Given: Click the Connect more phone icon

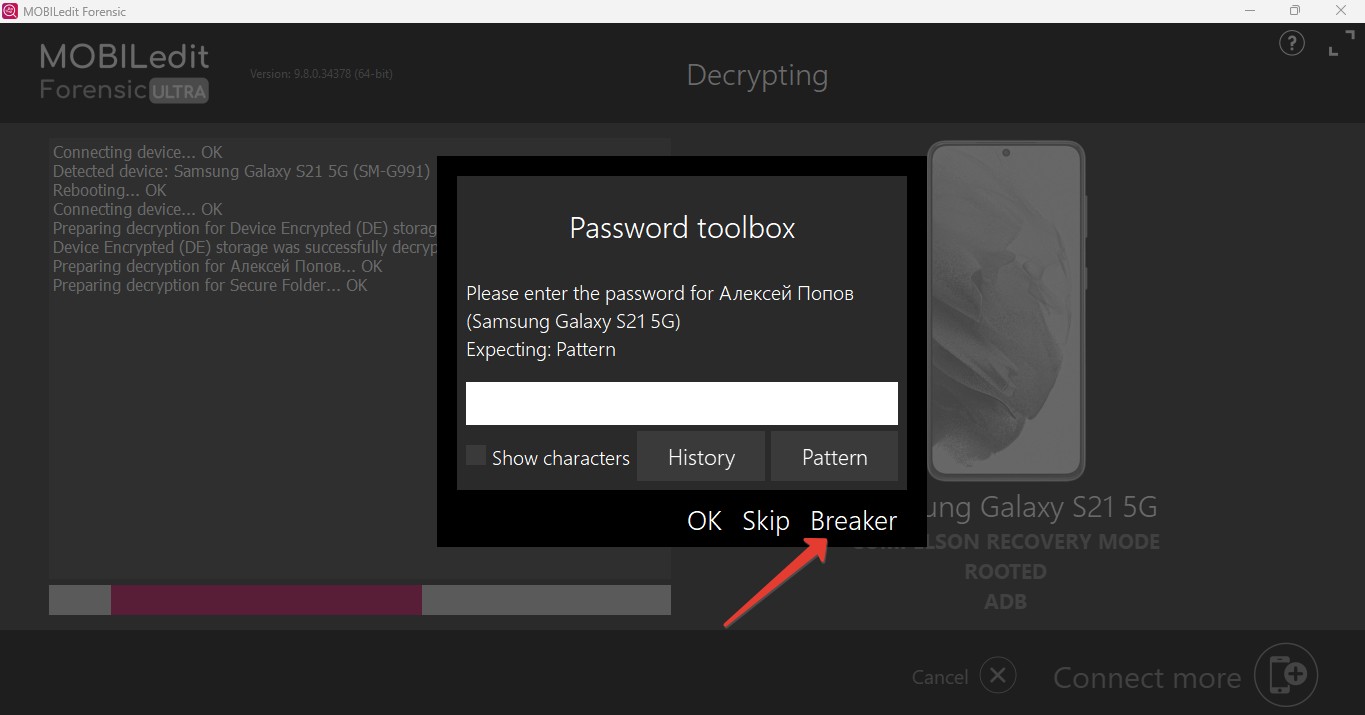Looking at the screenshot, I should pos(1286,675).
